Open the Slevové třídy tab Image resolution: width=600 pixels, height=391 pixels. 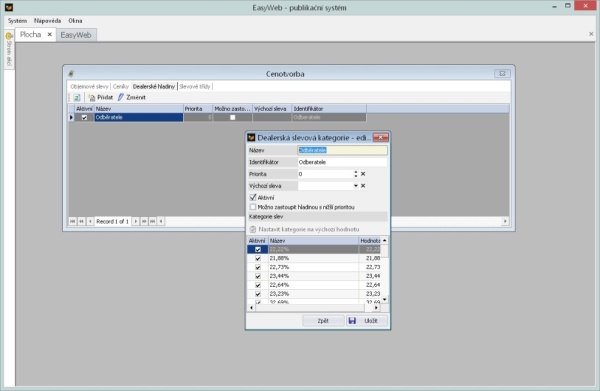[x=195, y=86]
